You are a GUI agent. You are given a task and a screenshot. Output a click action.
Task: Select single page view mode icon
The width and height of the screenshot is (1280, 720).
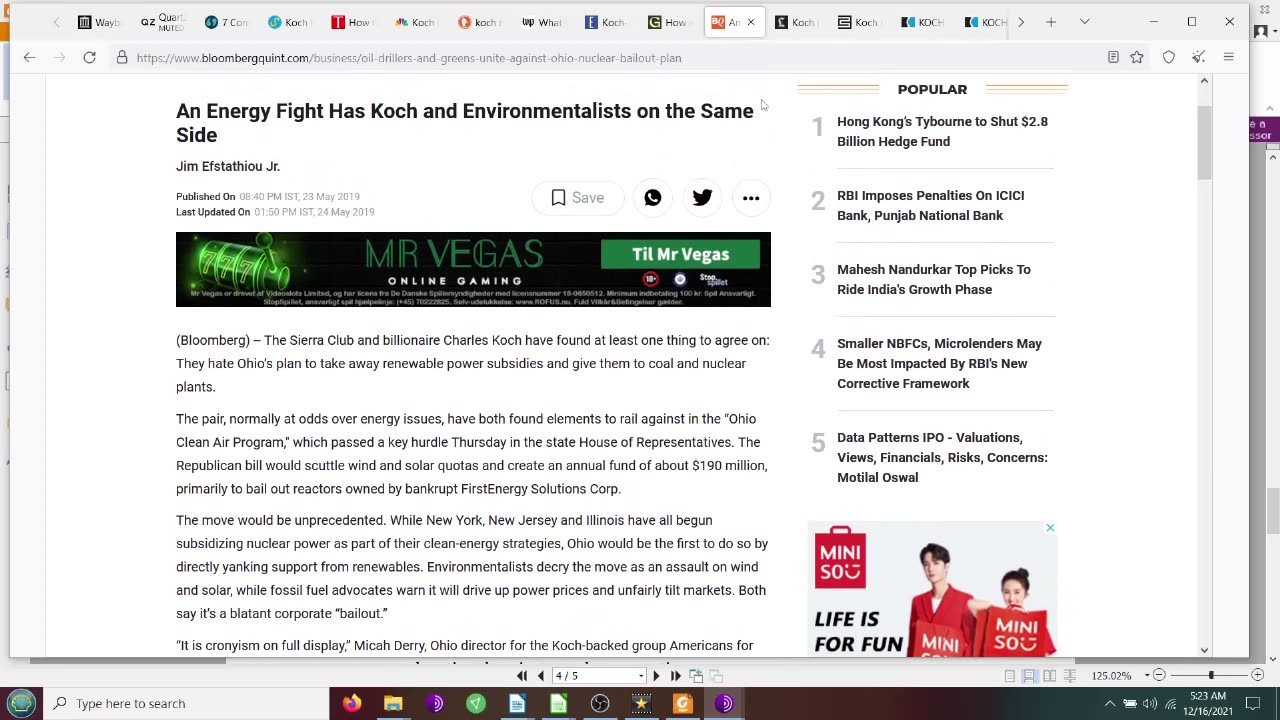[1010, 676]
